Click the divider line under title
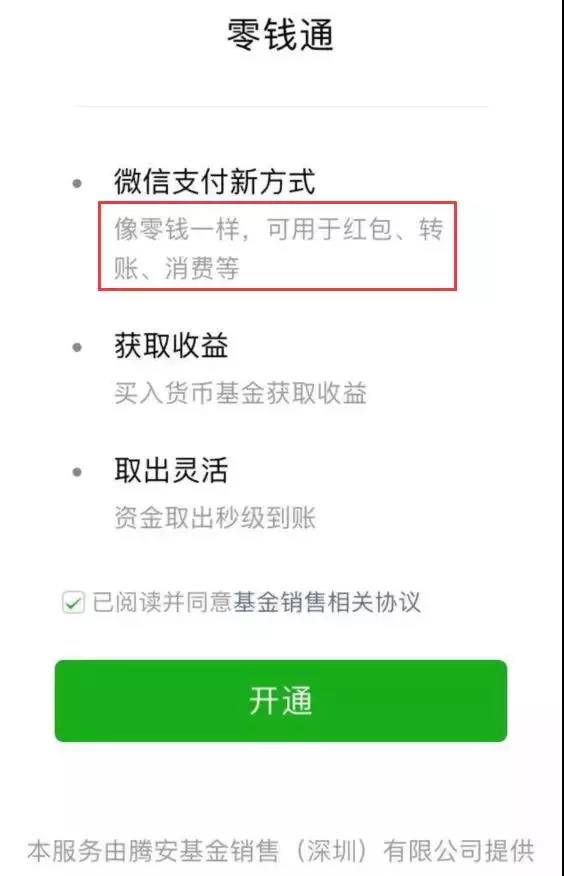The image size is (564, 876). [281, 106]
